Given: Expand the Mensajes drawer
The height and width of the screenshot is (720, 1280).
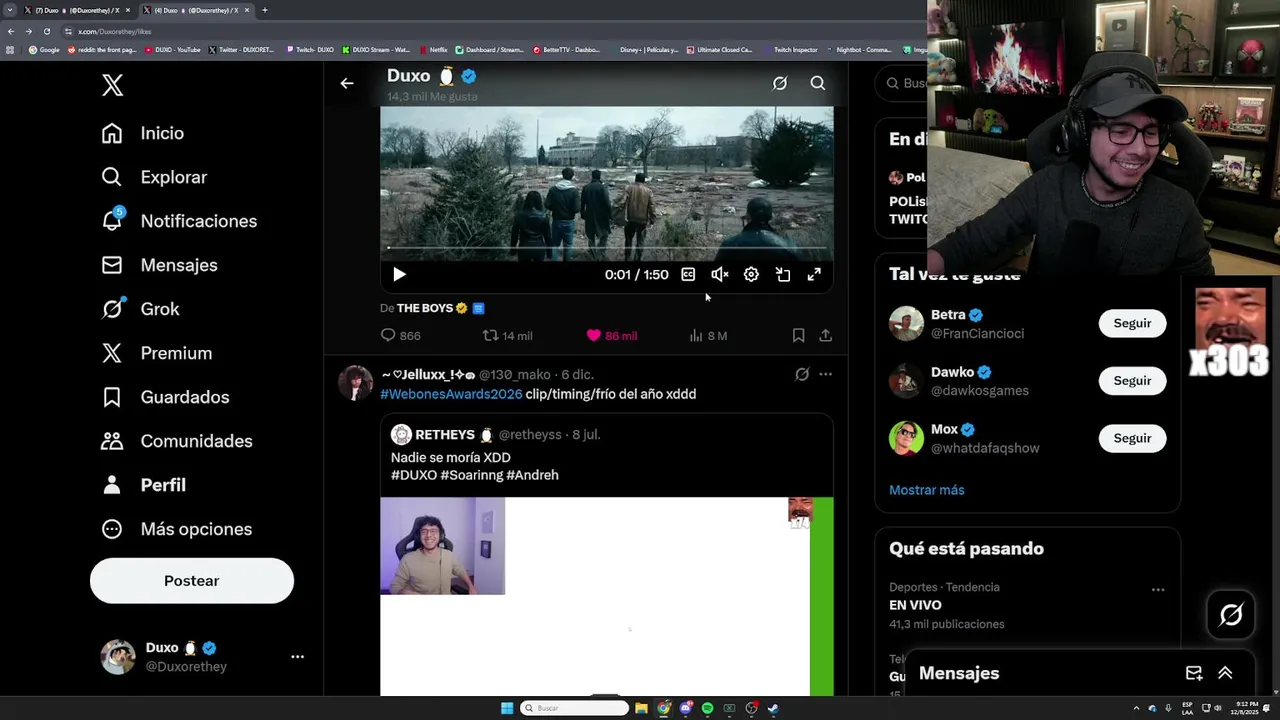Looking at the screenshot, I should pyautogui.click(x=1225, y=673).
